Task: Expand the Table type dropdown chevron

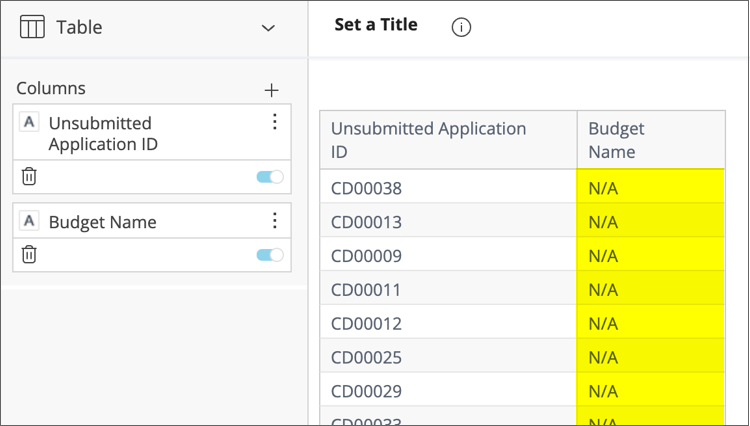Action: [268, 28]
